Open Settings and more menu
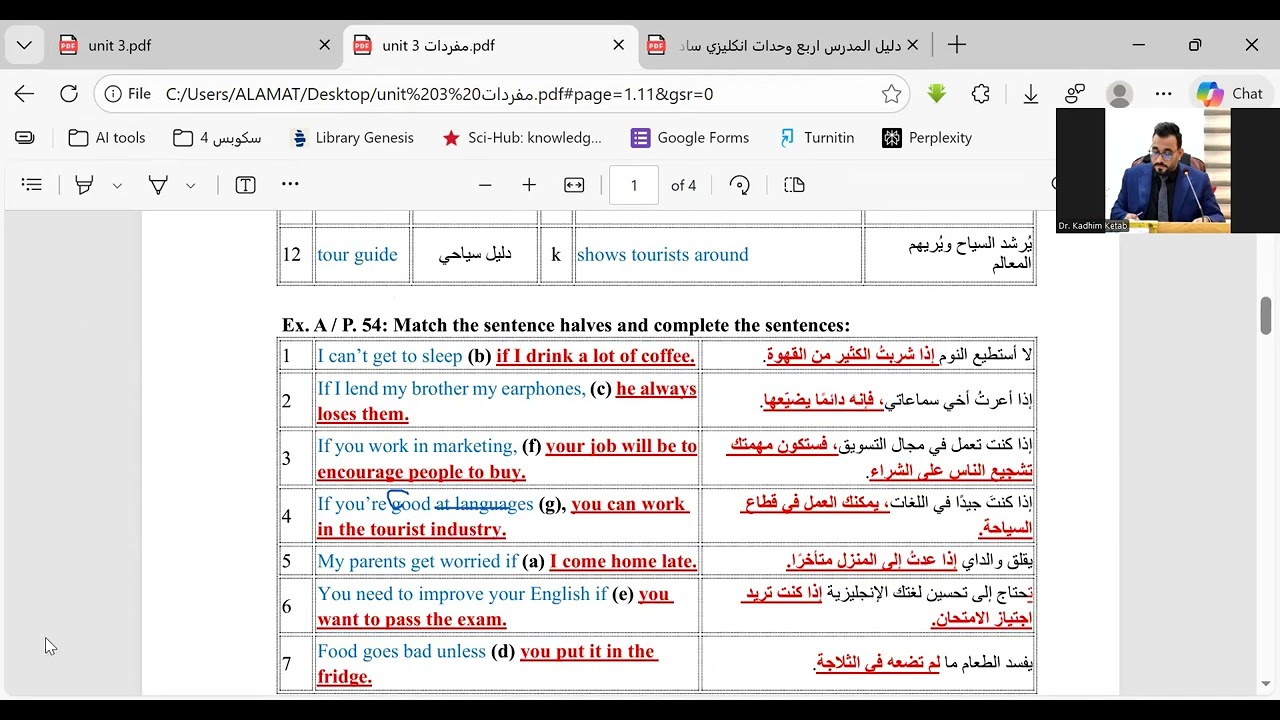Image resolution: width=1280 pixels, height=720 pixels. coord(1163,94)
